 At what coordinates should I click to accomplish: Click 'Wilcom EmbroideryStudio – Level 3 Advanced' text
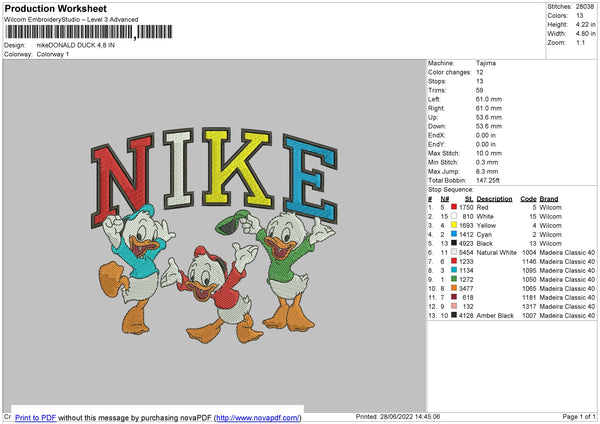pos(71,20)
